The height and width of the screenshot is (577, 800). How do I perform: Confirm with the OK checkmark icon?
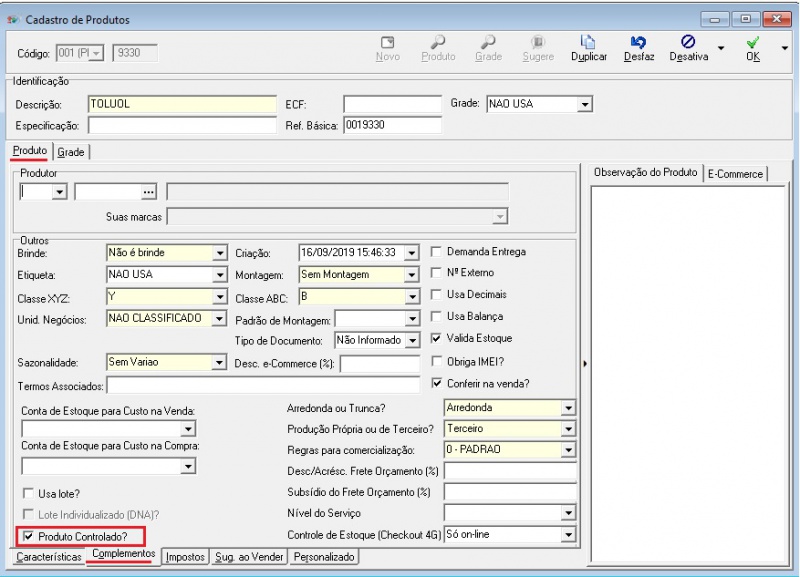pyautogui.click(x=753, y=44)
